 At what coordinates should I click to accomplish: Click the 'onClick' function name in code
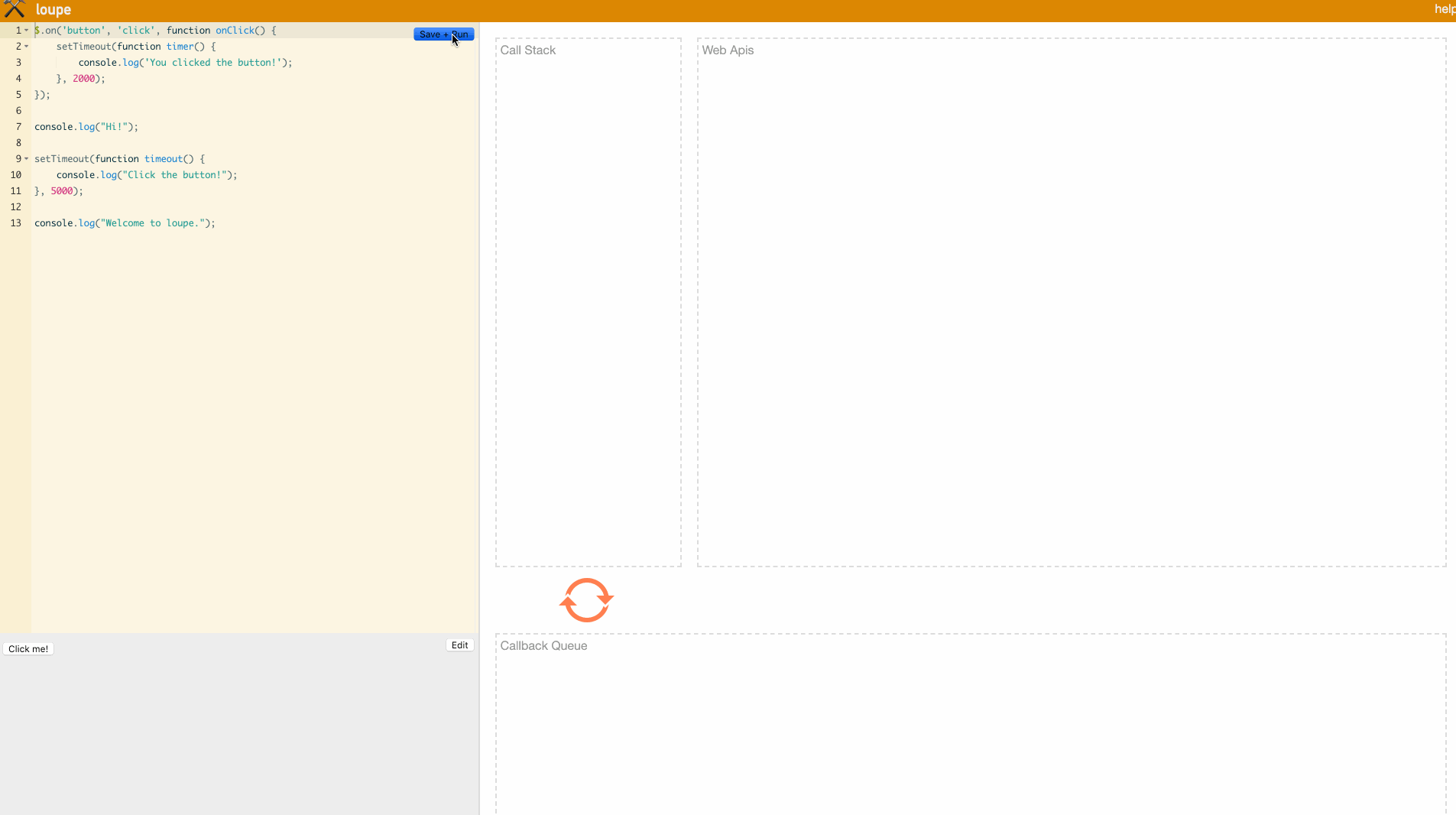coord(235,31)
